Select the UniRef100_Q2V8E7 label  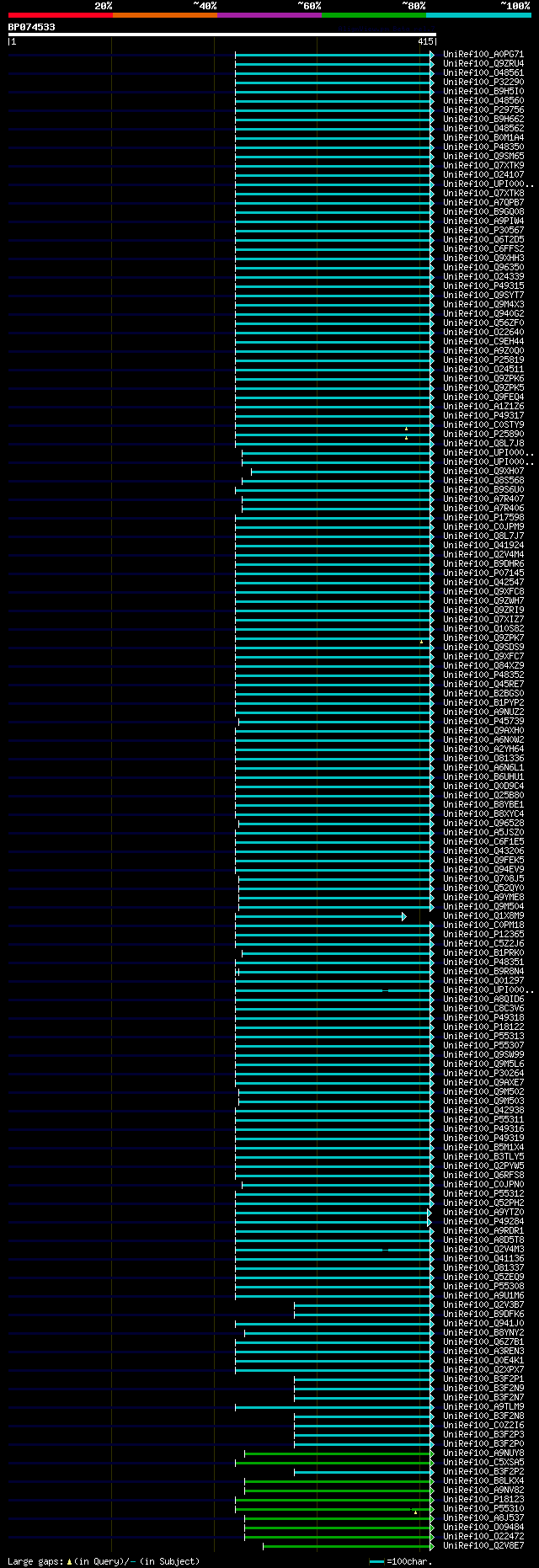483,1546
